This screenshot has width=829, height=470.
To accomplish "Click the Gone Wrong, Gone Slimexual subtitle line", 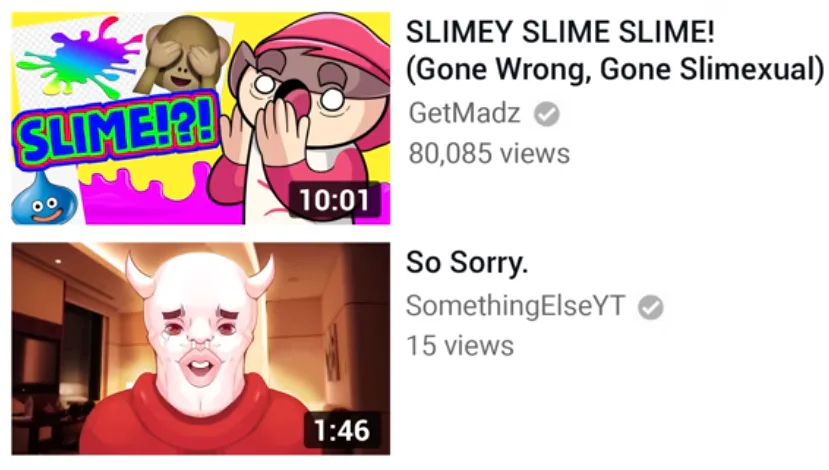I will pos(615,69).
